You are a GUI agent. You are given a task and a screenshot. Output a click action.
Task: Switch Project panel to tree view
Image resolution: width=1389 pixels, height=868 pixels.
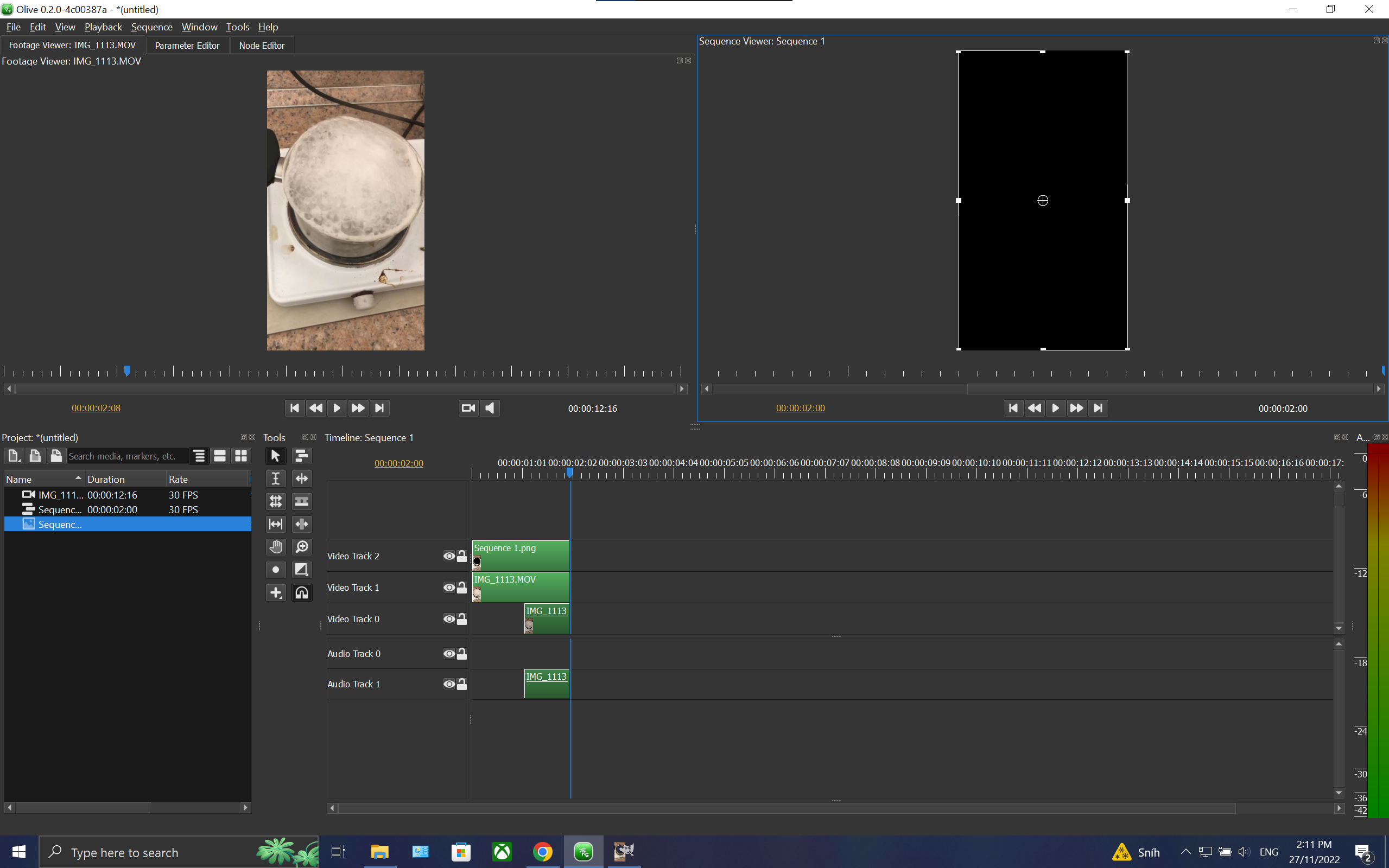point(199,456)
